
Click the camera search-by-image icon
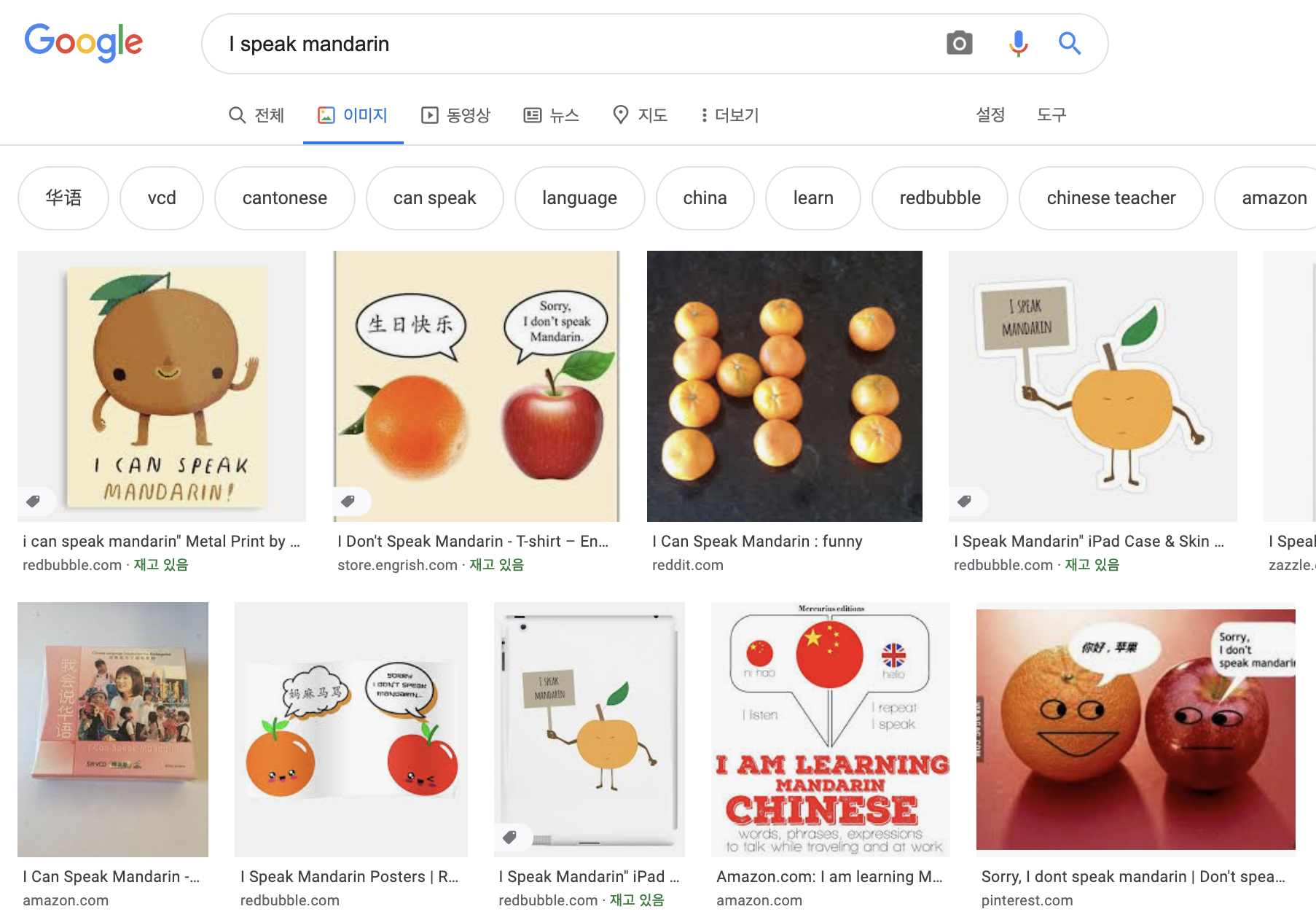[x=959, y=44]
